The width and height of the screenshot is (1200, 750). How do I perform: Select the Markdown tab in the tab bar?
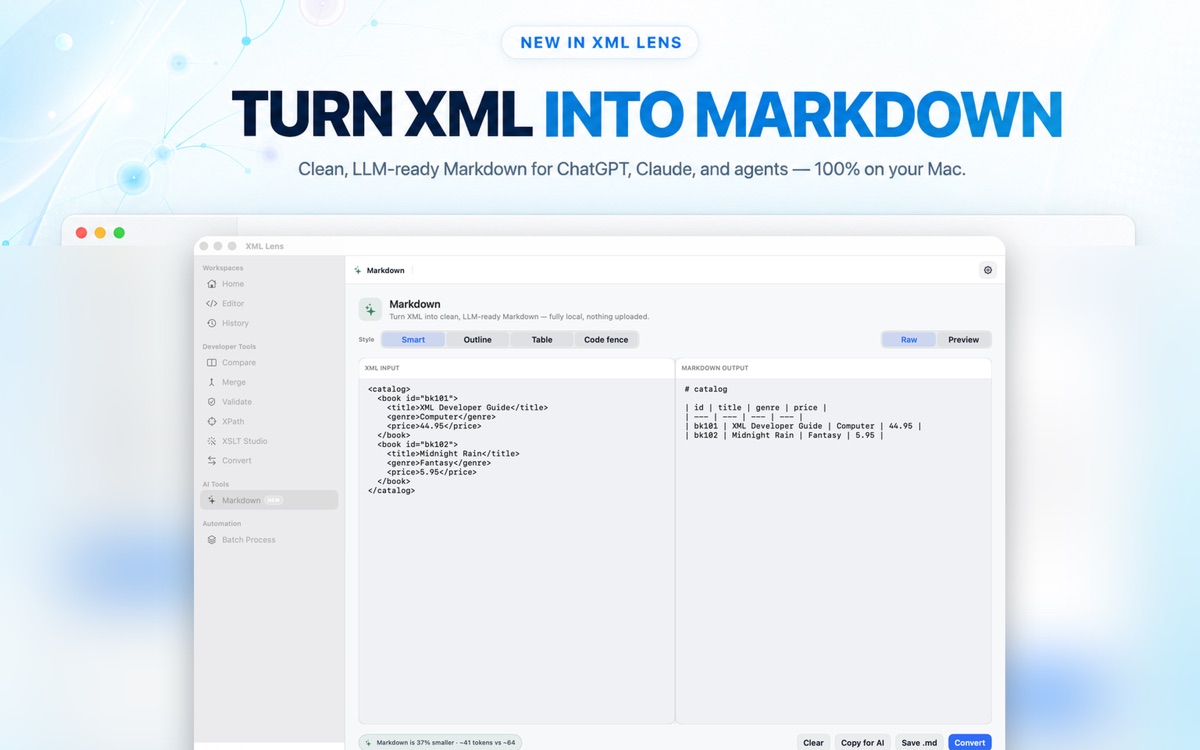pos(380,270)
